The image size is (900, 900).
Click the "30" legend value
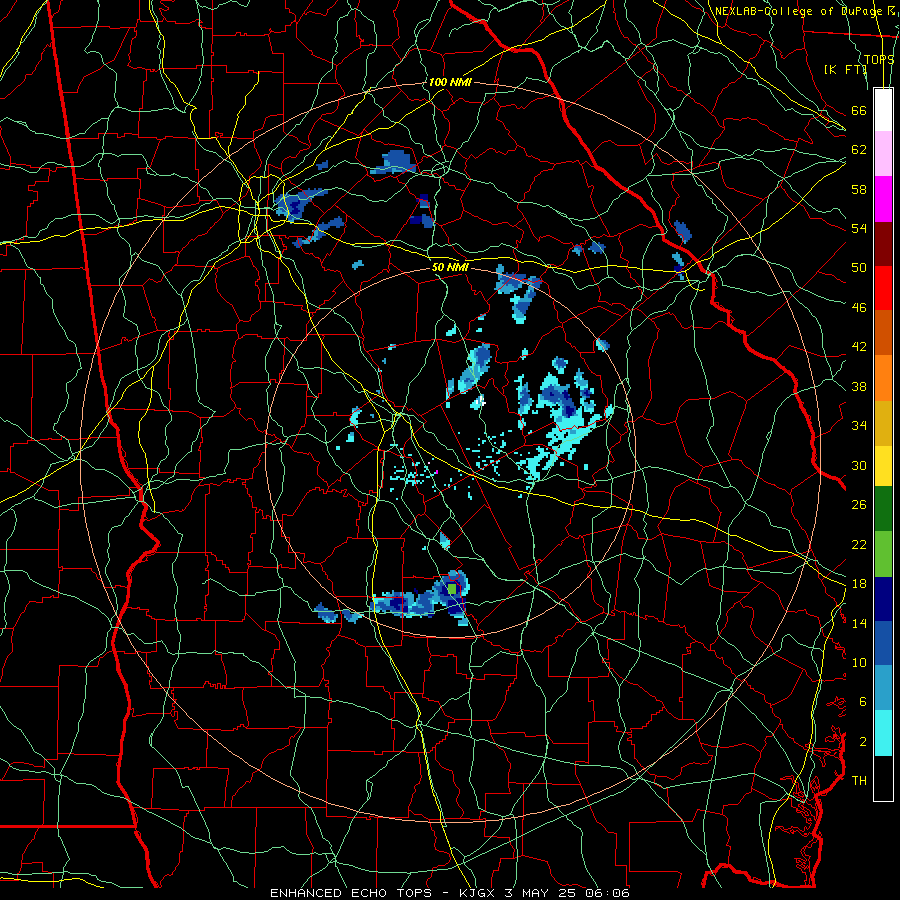[859, 465]
